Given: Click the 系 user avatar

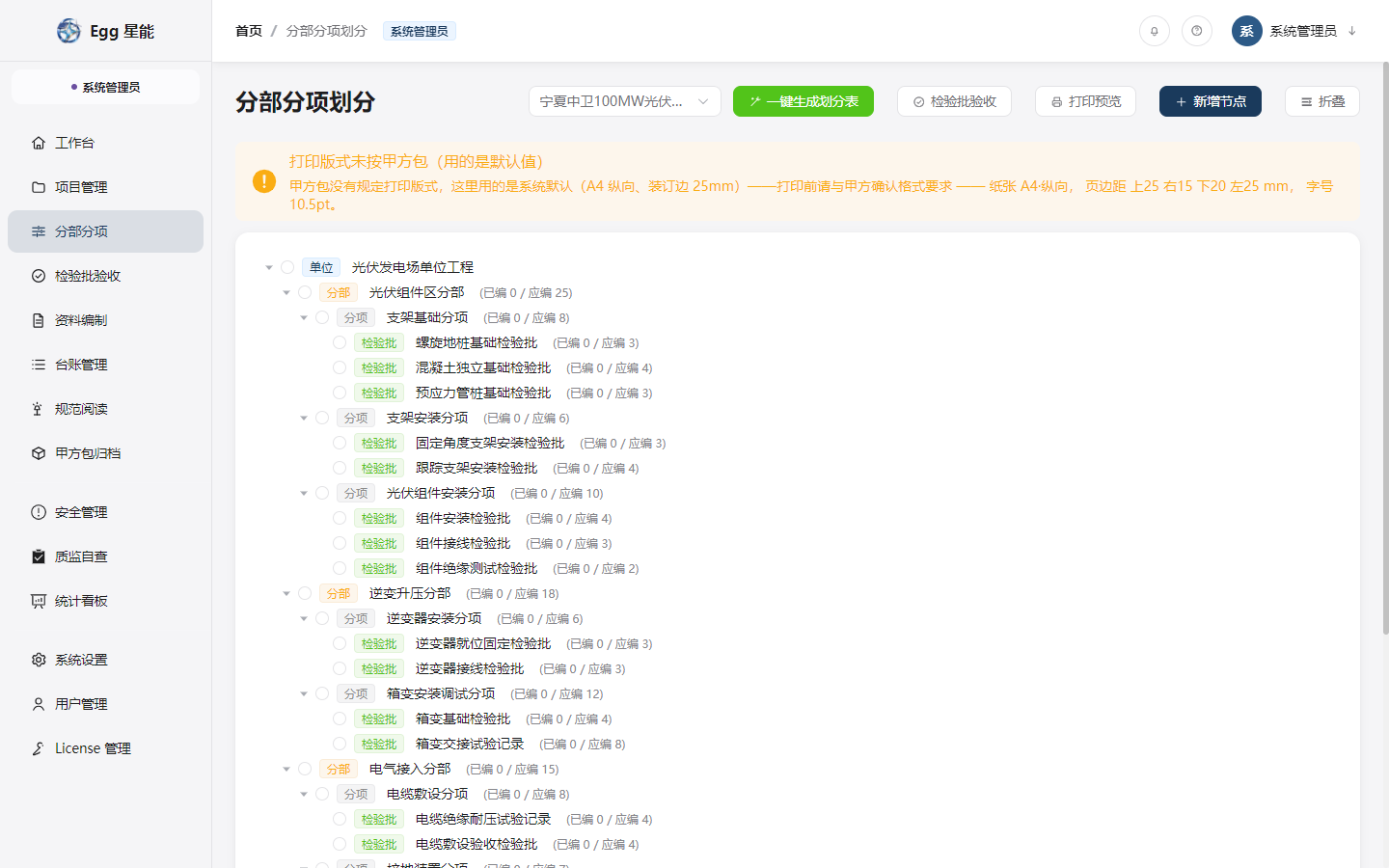Looking at the screenshot, I should pyautogui.click(x=1246, y=31).
